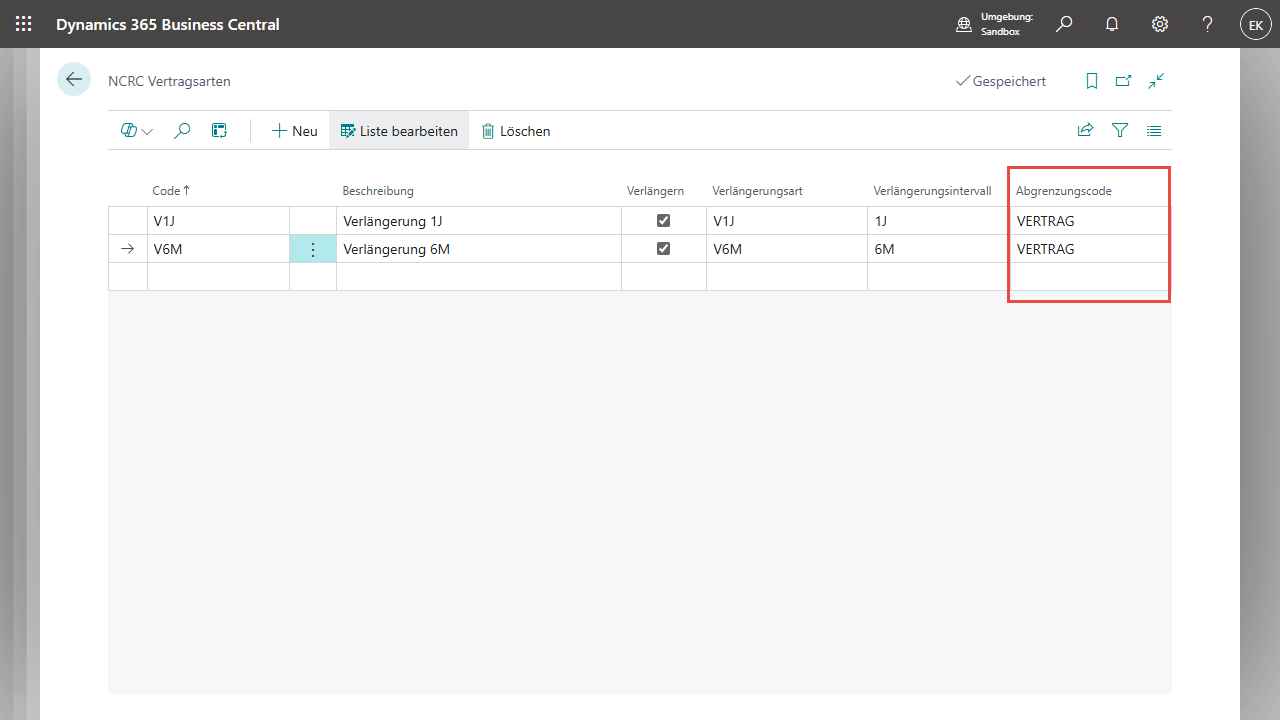Expand the Copilot dropdown in toolbar
This screenshot has height=720, width=1280.
click(137, 131)
